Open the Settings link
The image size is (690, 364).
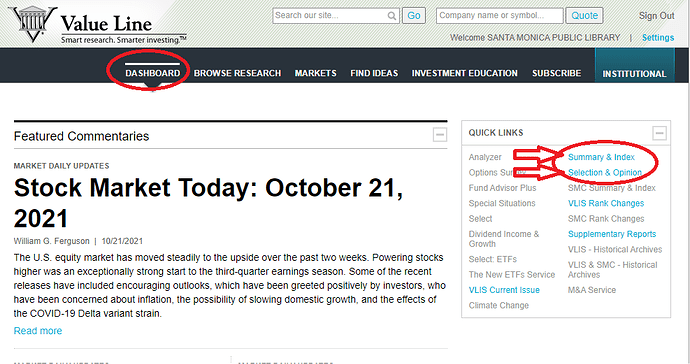tap(658, 38)
